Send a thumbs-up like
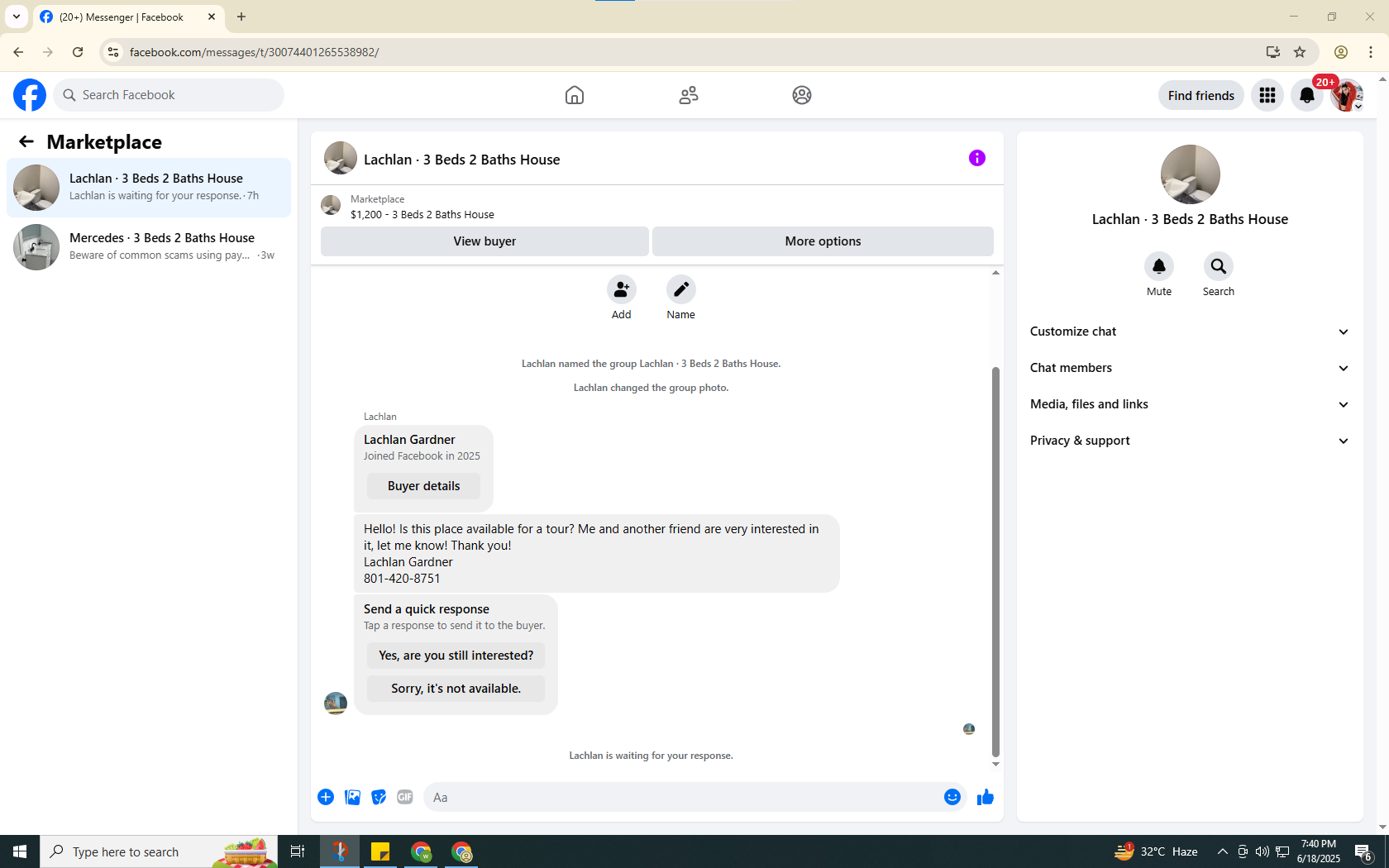Image resolution: width=1389 pixels, height=868 pixels. [x=986, y=797]
